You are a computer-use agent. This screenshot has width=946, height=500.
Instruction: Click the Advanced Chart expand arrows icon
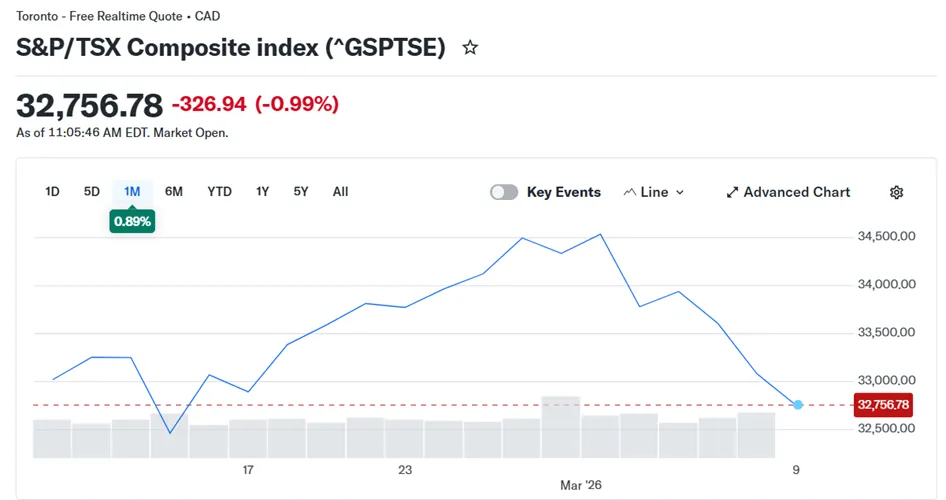point(732,192)
